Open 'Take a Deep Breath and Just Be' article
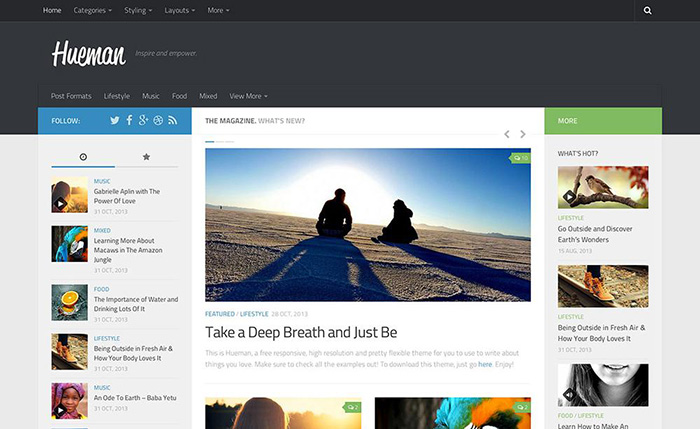This screenshot has width=700, height=429. [x=301, y=333]
